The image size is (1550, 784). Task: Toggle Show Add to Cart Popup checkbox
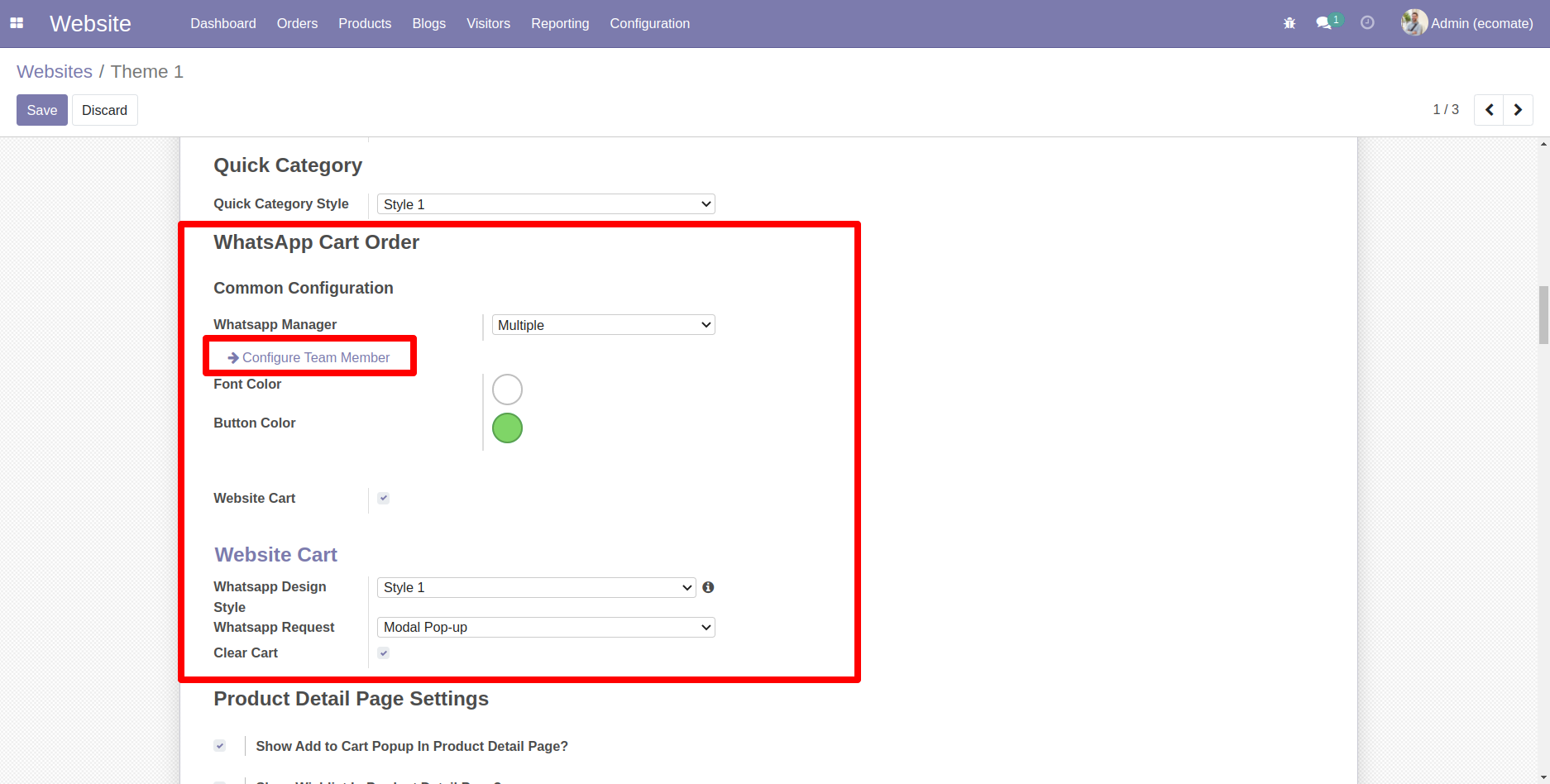[219, 745]
